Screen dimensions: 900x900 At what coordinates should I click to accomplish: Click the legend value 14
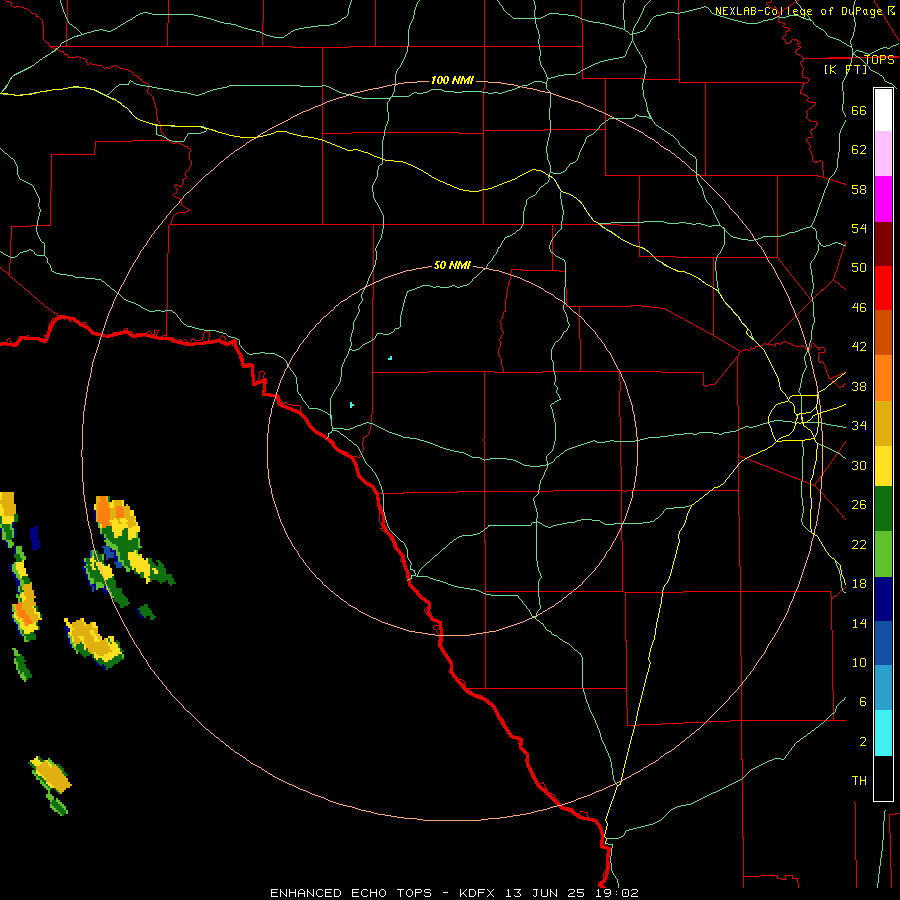click(x=859, y=623)
